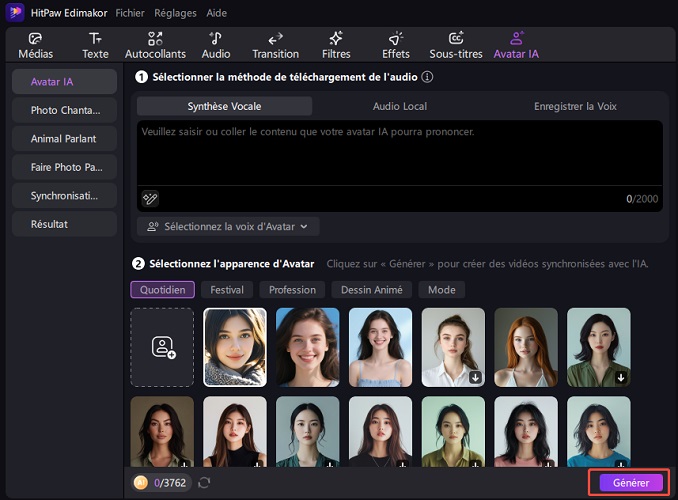Select the Festival category

tap(227, 290)
